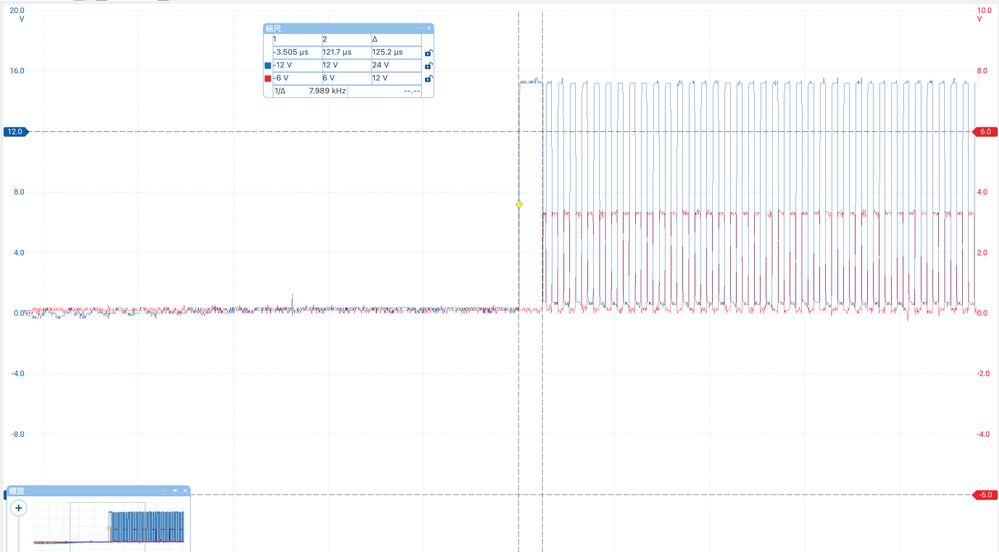The image size is (999, 552).
Task: Click the Δ column header in ruler table
Action: click(396, 40)
